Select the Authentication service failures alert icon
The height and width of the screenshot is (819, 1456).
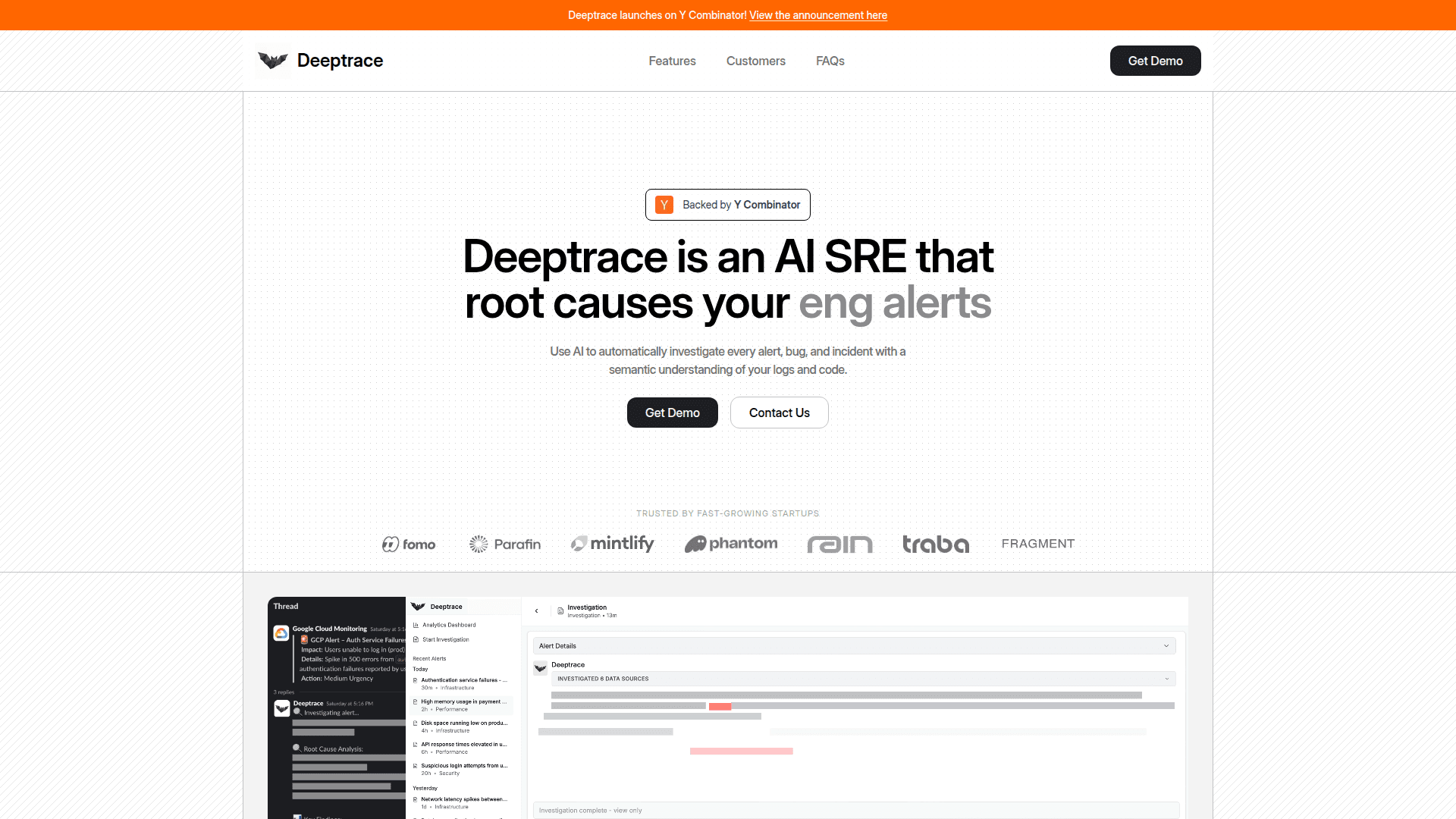point(416,680)
